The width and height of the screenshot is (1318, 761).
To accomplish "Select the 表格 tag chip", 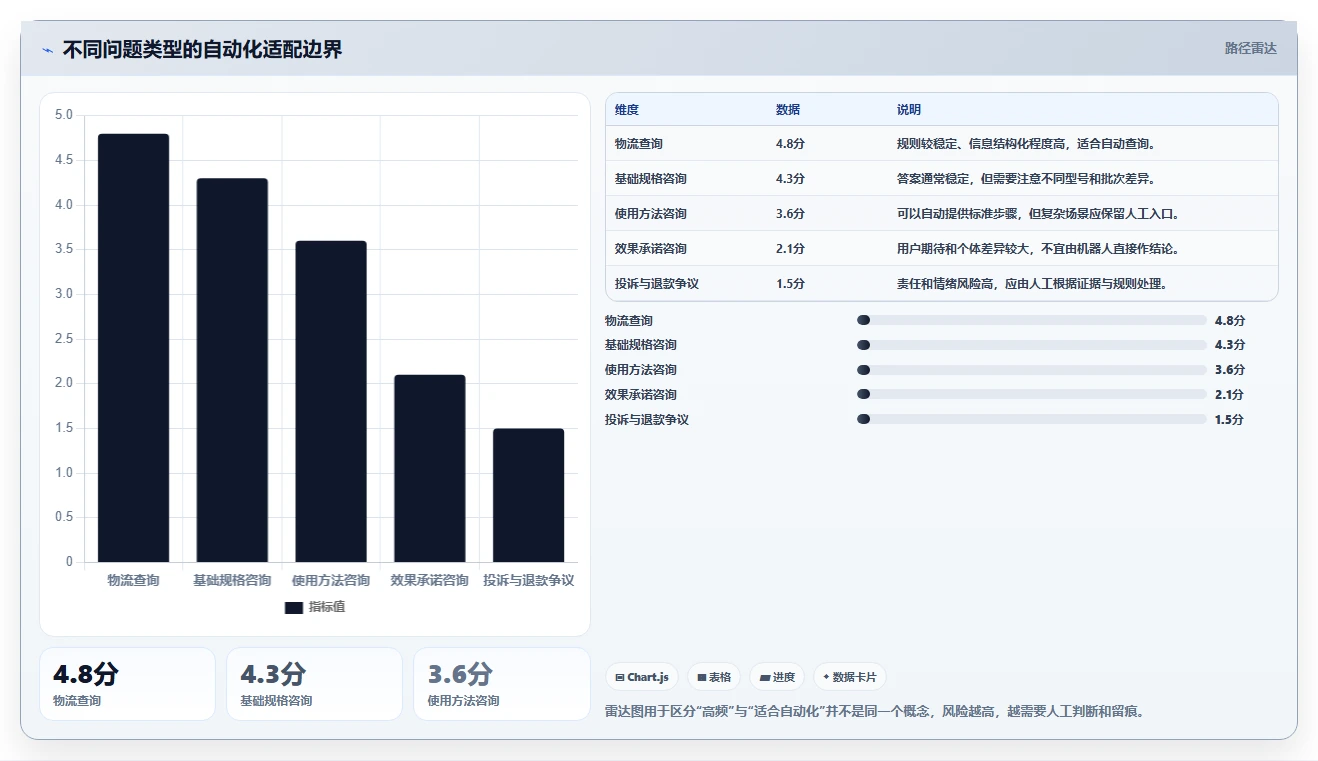I will (x=714, y=677).
